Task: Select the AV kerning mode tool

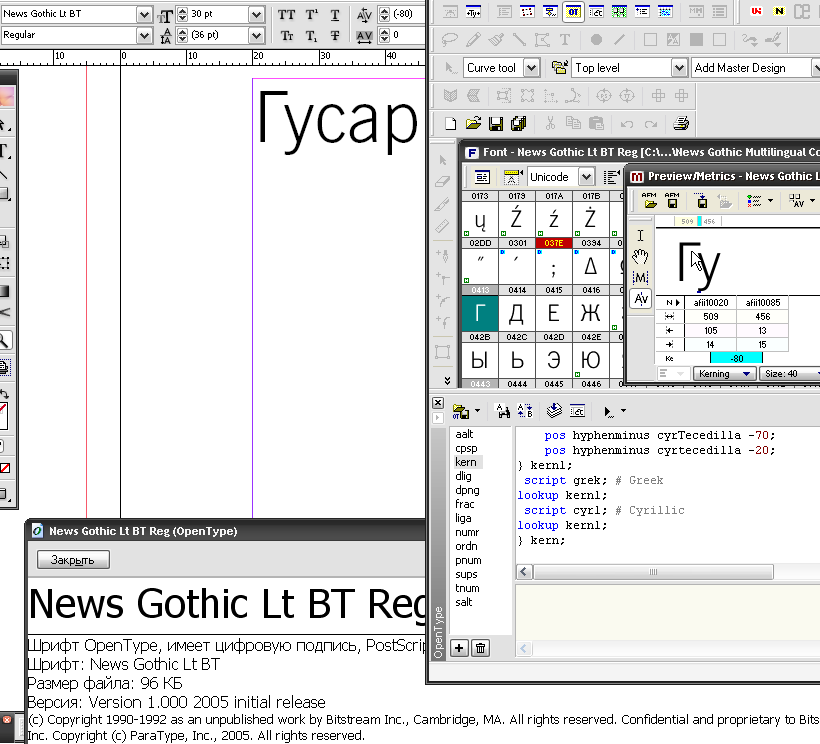Action: [641, 299]
